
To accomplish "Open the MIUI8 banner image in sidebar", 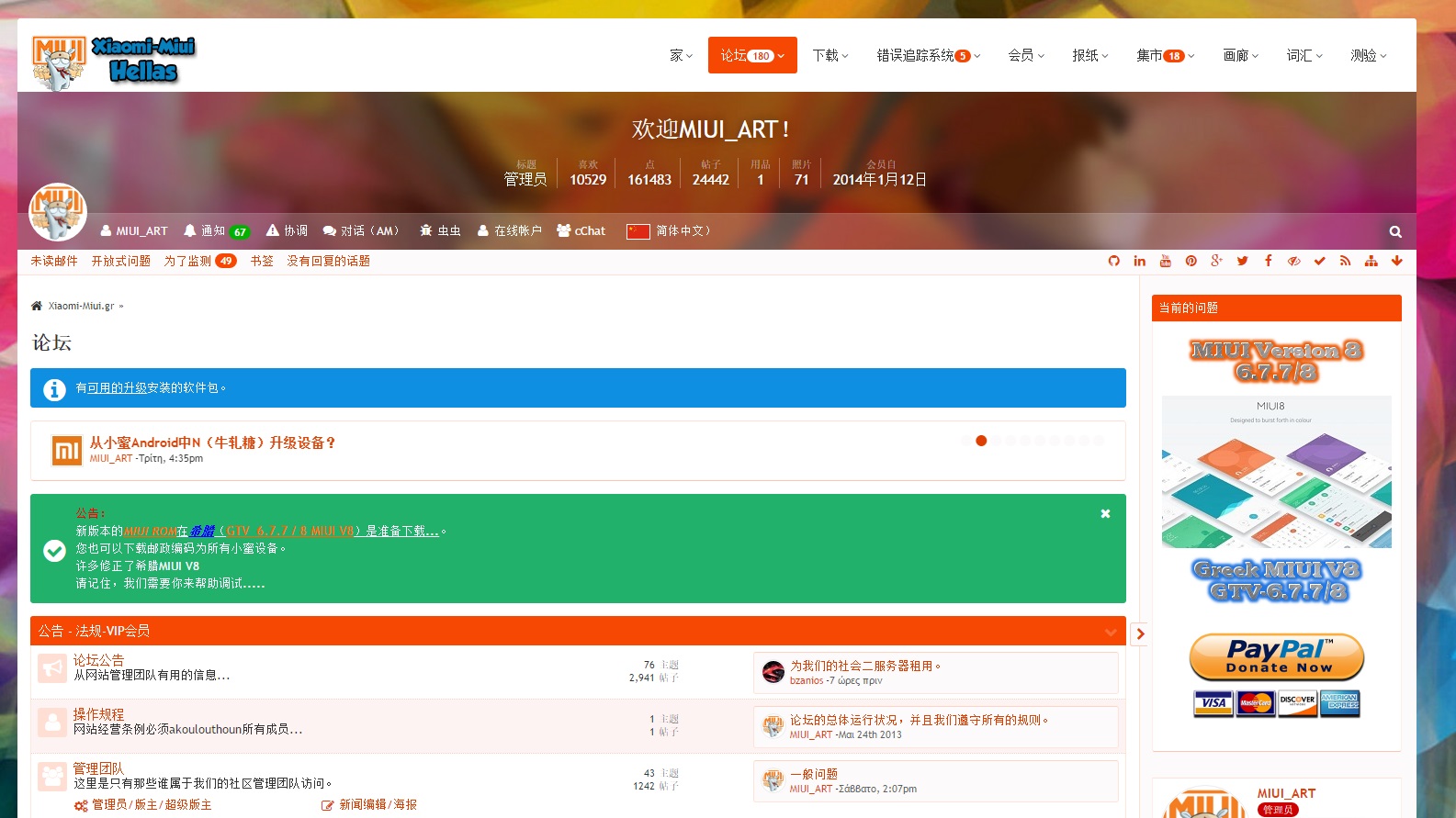I will tap(1277, 472).
